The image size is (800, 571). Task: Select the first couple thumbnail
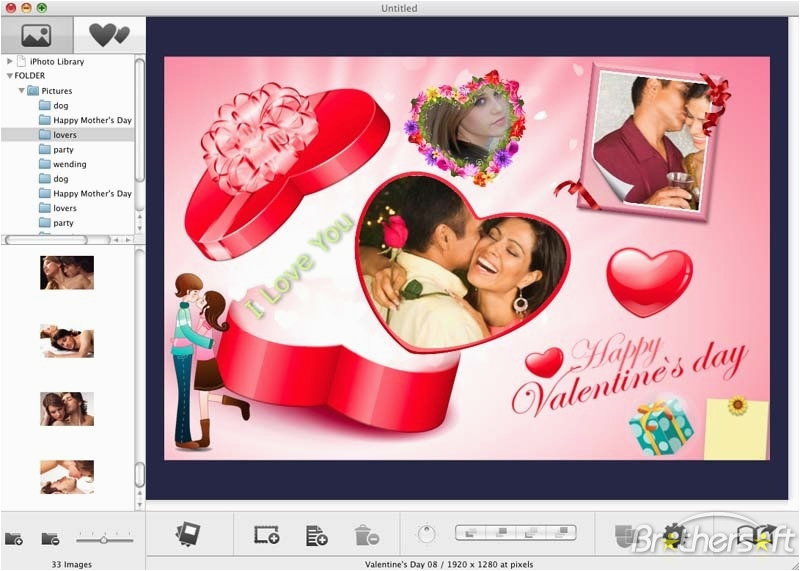pyautogui.click(x=67, y=272)
